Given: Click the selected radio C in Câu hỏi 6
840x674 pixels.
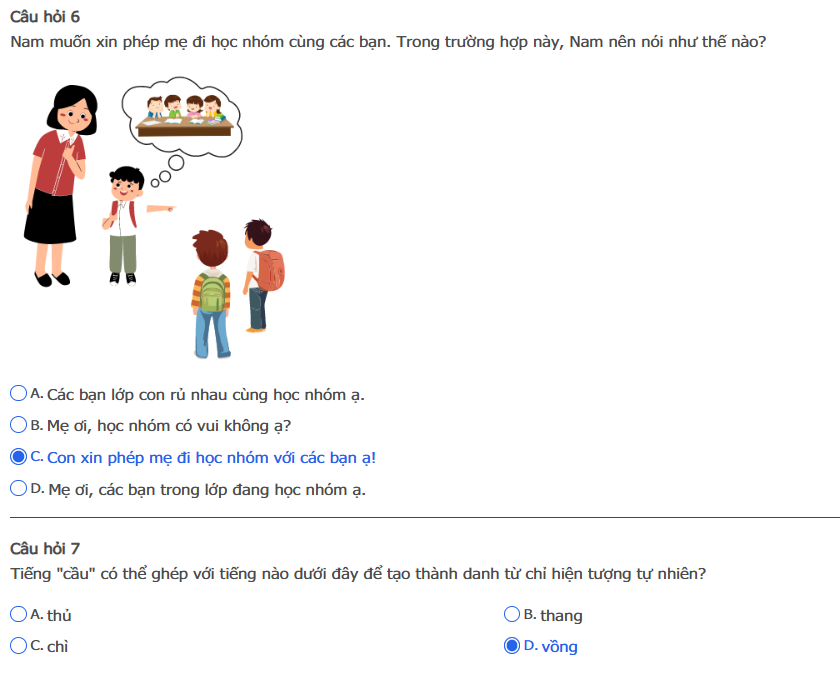Looking at the screenshot, I should click(18, 457).
